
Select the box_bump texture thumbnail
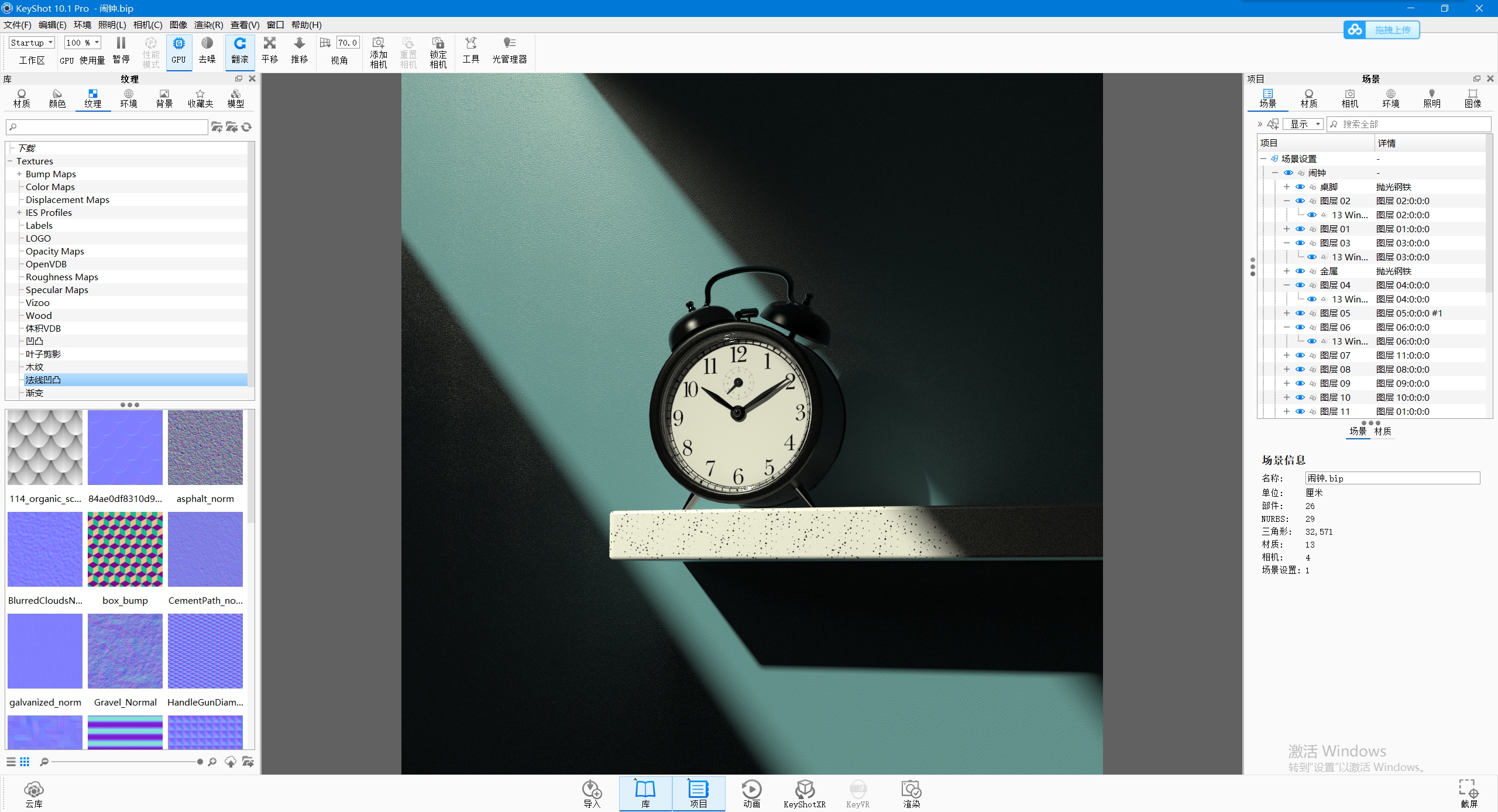pos(125,549)
